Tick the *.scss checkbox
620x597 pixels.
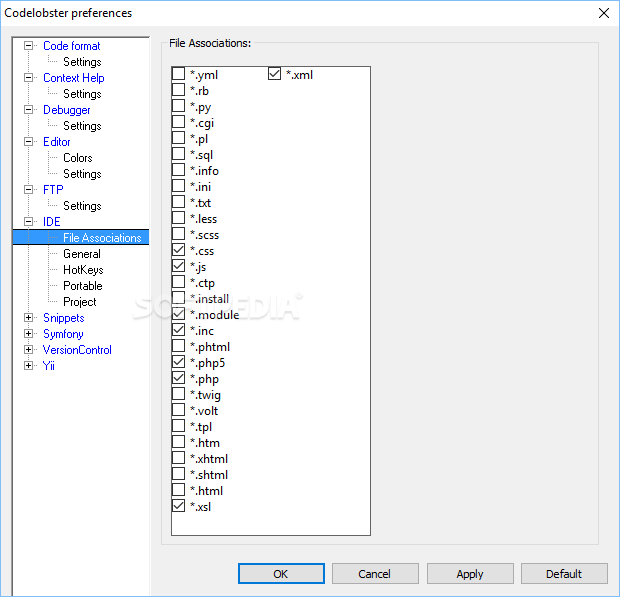point(178,234)
